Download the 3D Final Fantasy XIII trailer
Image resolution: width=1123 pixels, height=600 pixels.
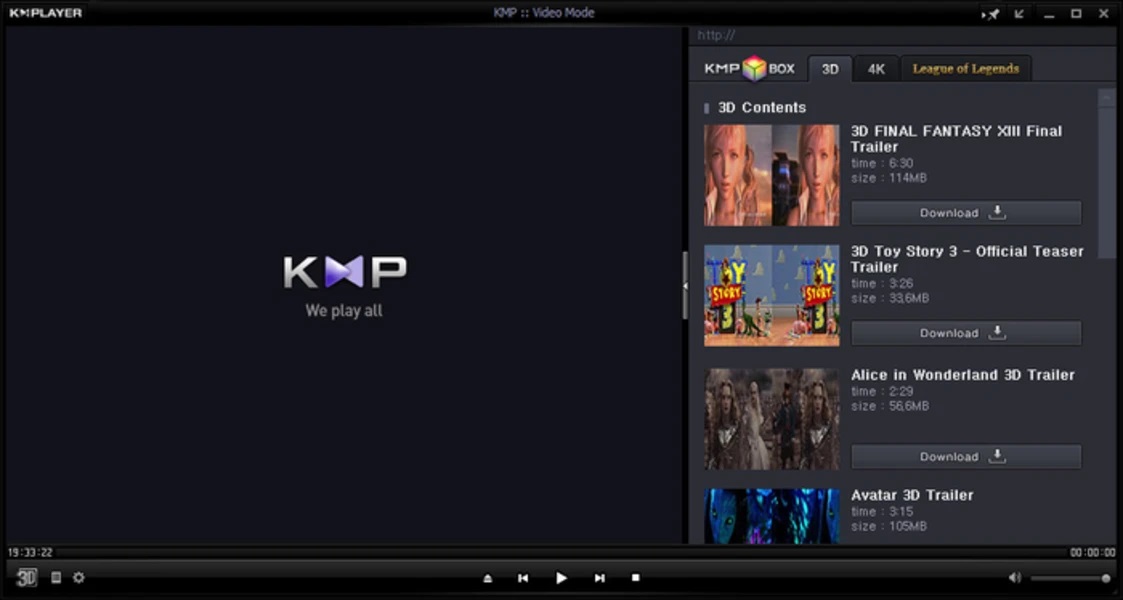(965, 212)
